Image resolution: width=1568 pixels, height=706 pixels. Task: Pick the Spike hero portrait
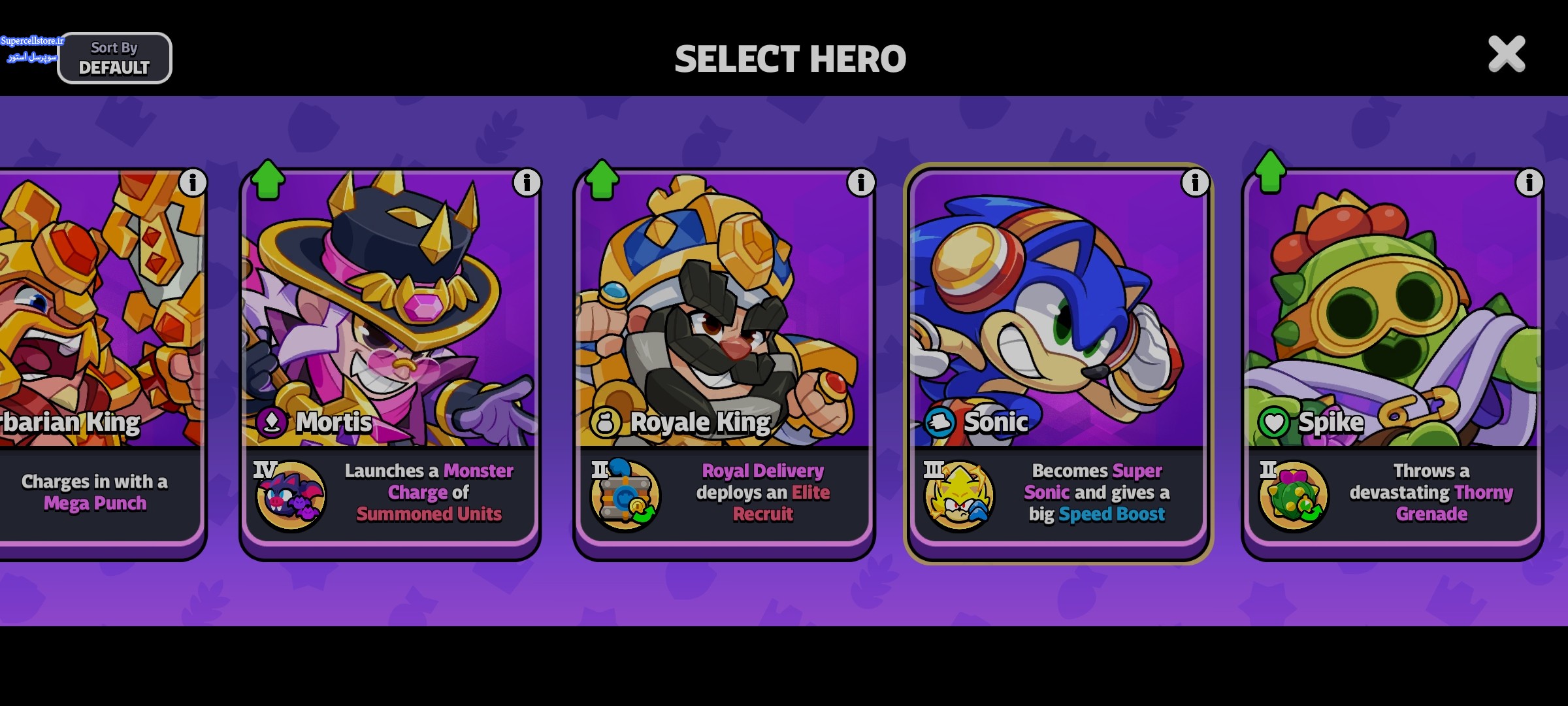(x=1392, y=307)
